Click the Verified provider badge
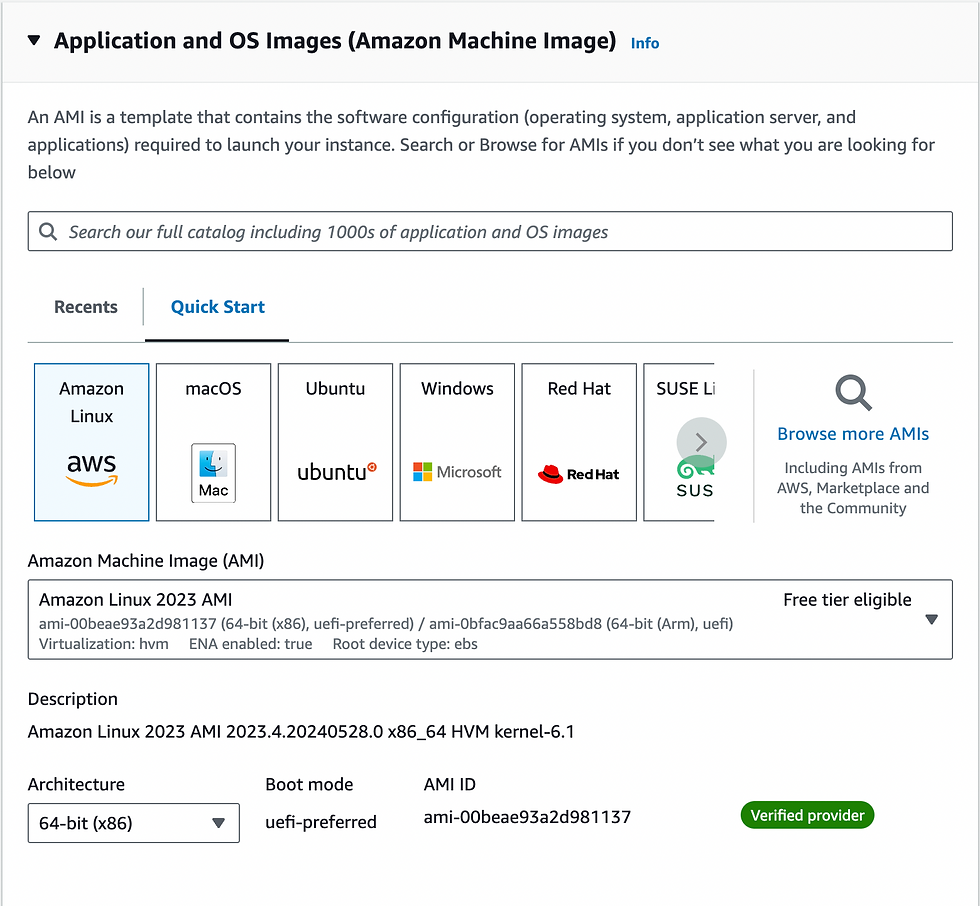 coord(807,815)
